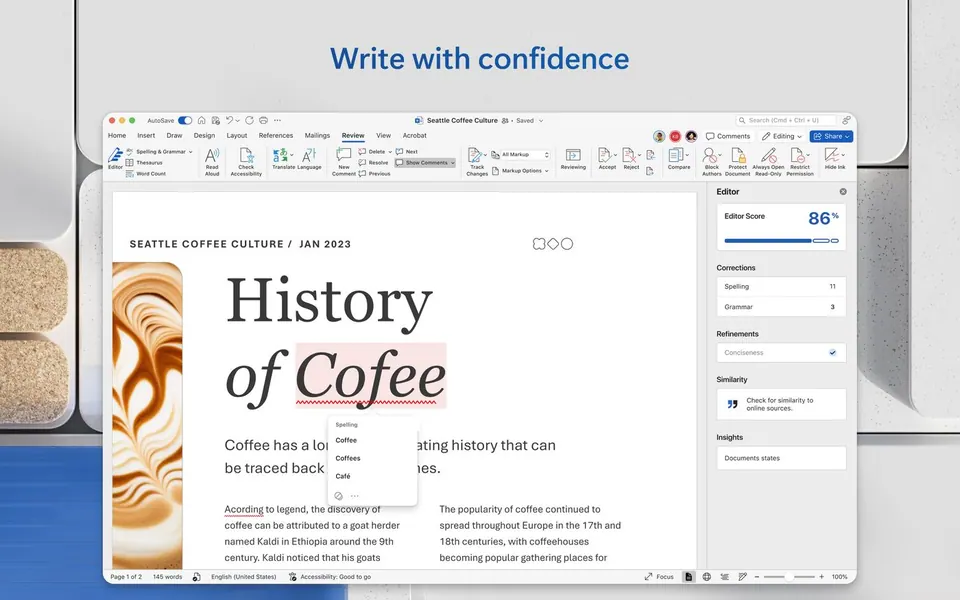Resolve the current comment

pyautogui.click(x=373, y=162)
